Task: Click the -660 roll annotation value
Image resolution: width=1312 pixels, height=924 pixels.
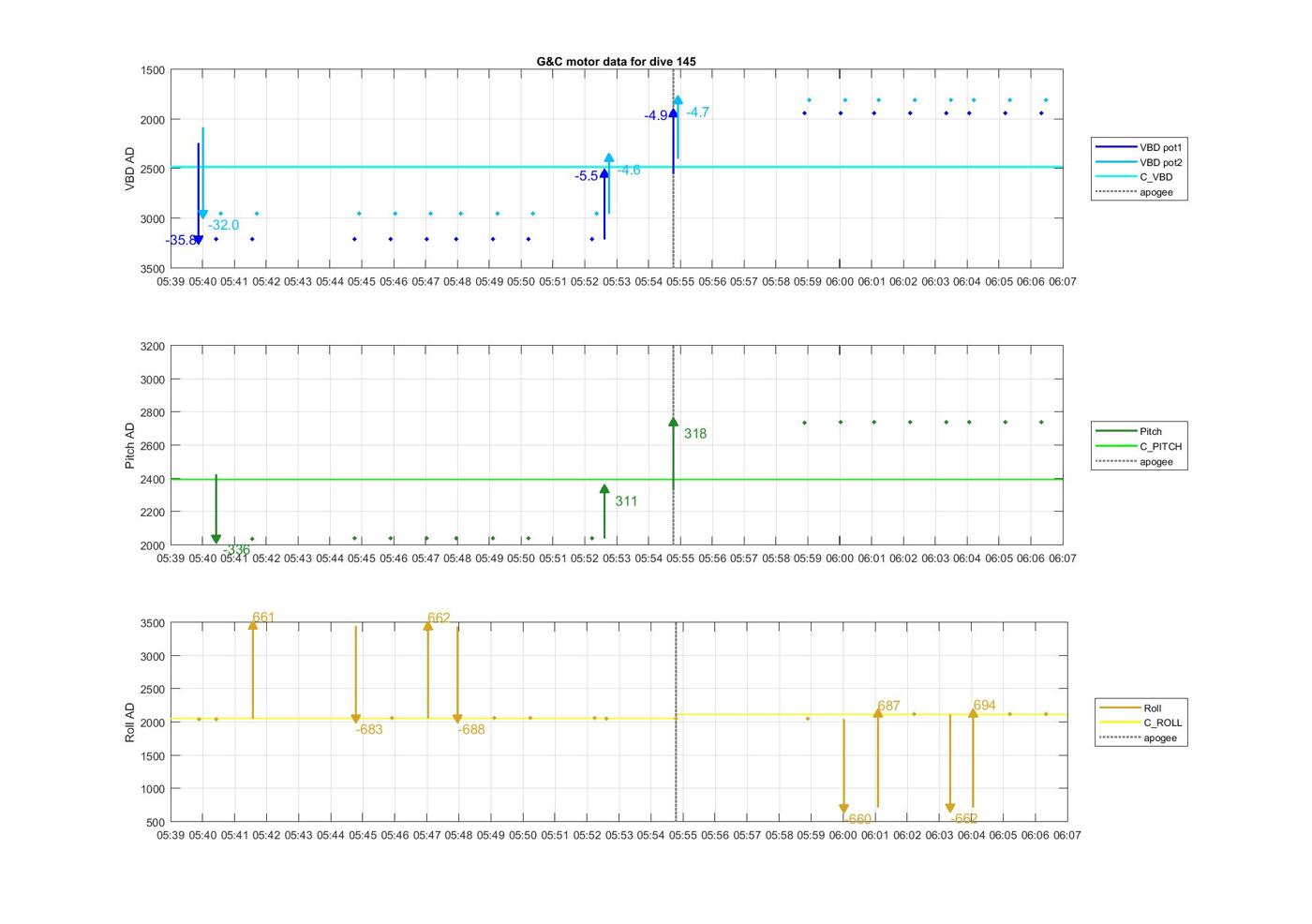Action: pos(857,820)
